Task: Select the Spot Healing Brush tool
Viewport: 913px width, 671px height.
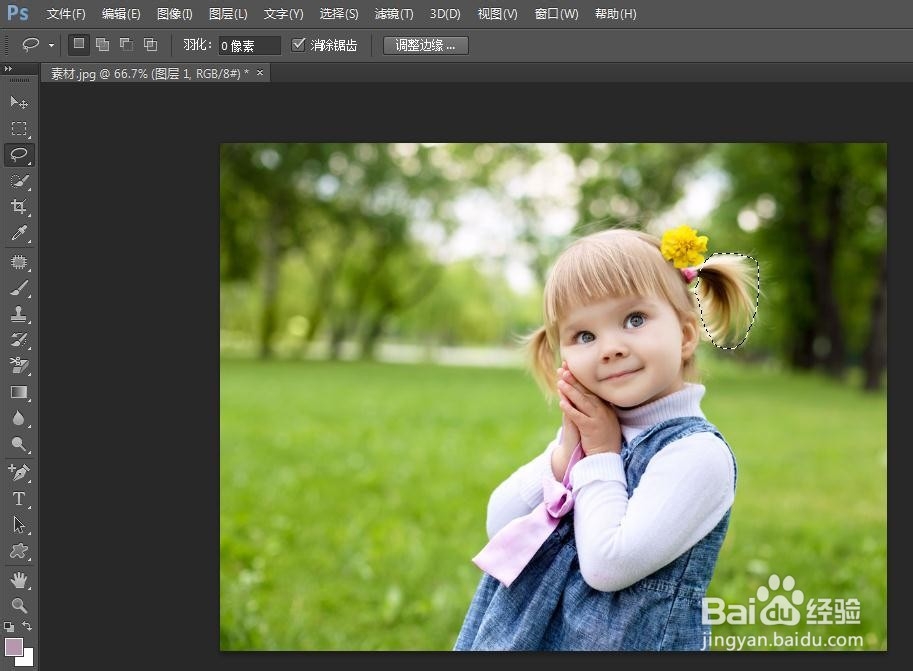Action: [19, 262]
